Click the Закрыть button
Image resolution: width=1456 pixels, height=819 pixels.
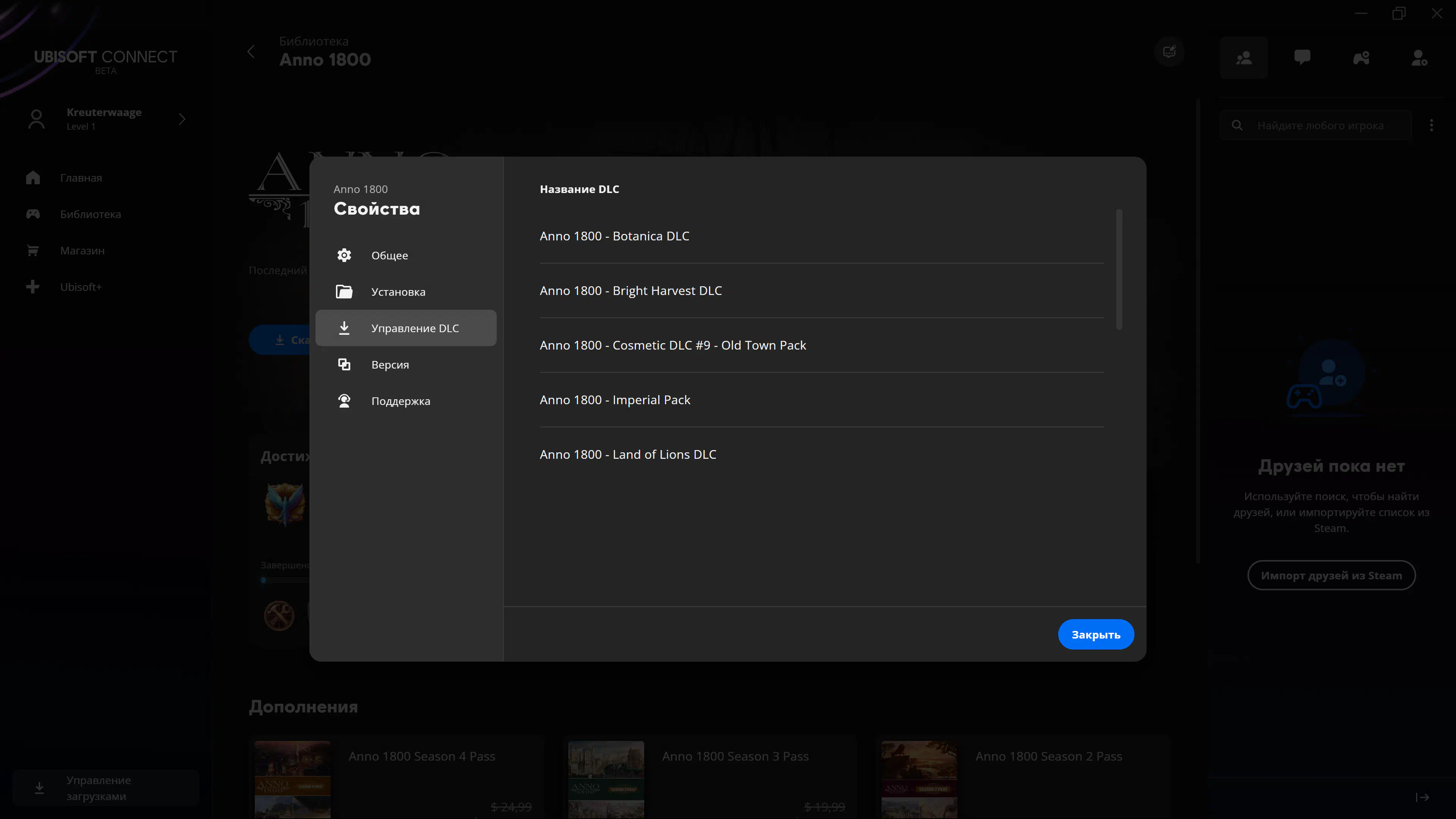coord(1095,635)
